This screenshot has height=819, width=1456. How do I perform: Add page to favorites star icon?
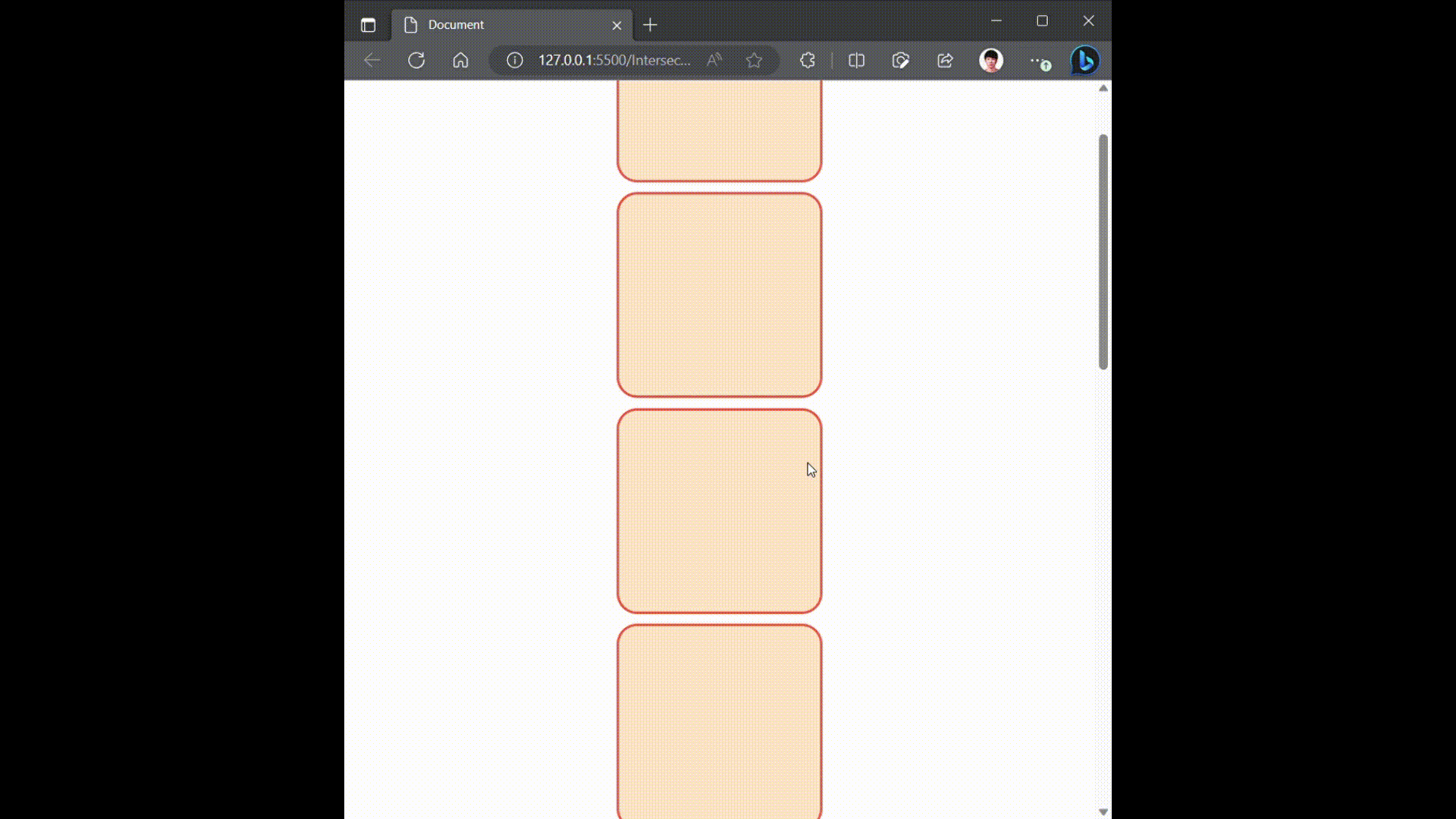[x=754, y=61]
